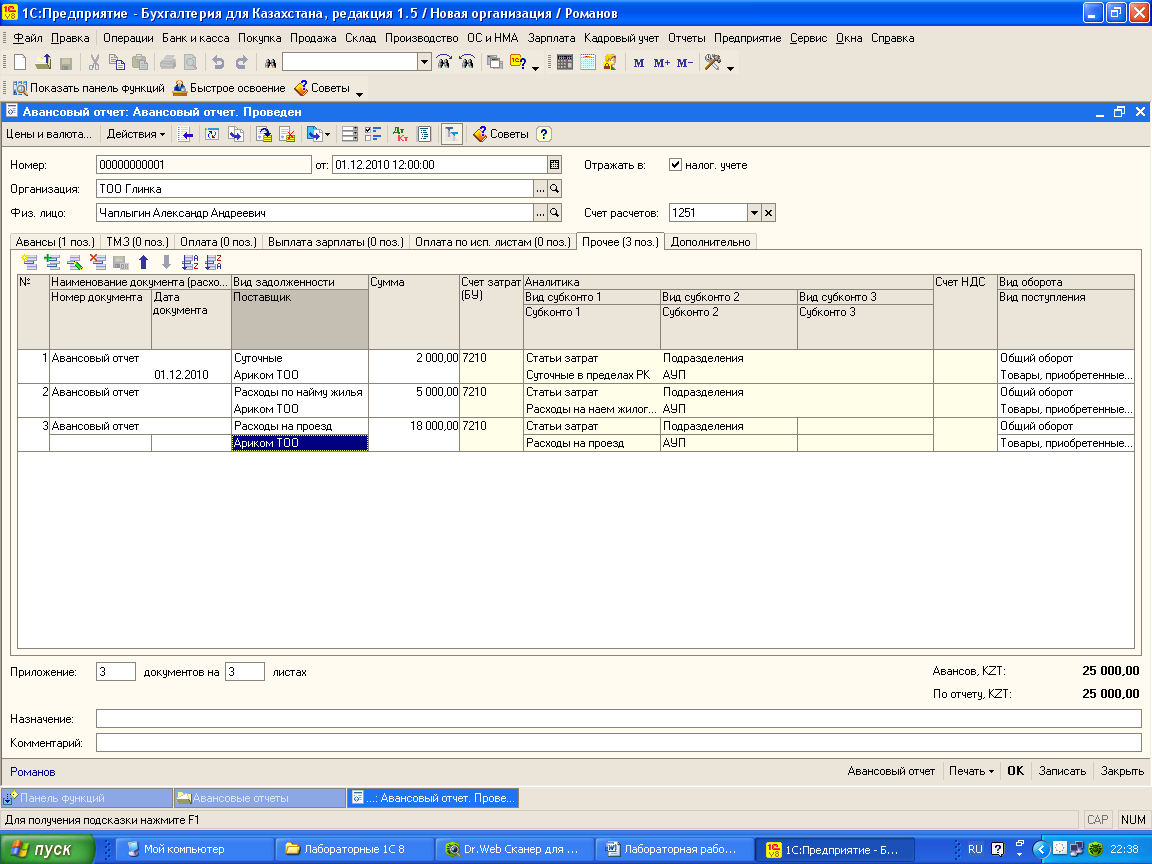Show the Дт/Кт posting results

coord(400,134)
